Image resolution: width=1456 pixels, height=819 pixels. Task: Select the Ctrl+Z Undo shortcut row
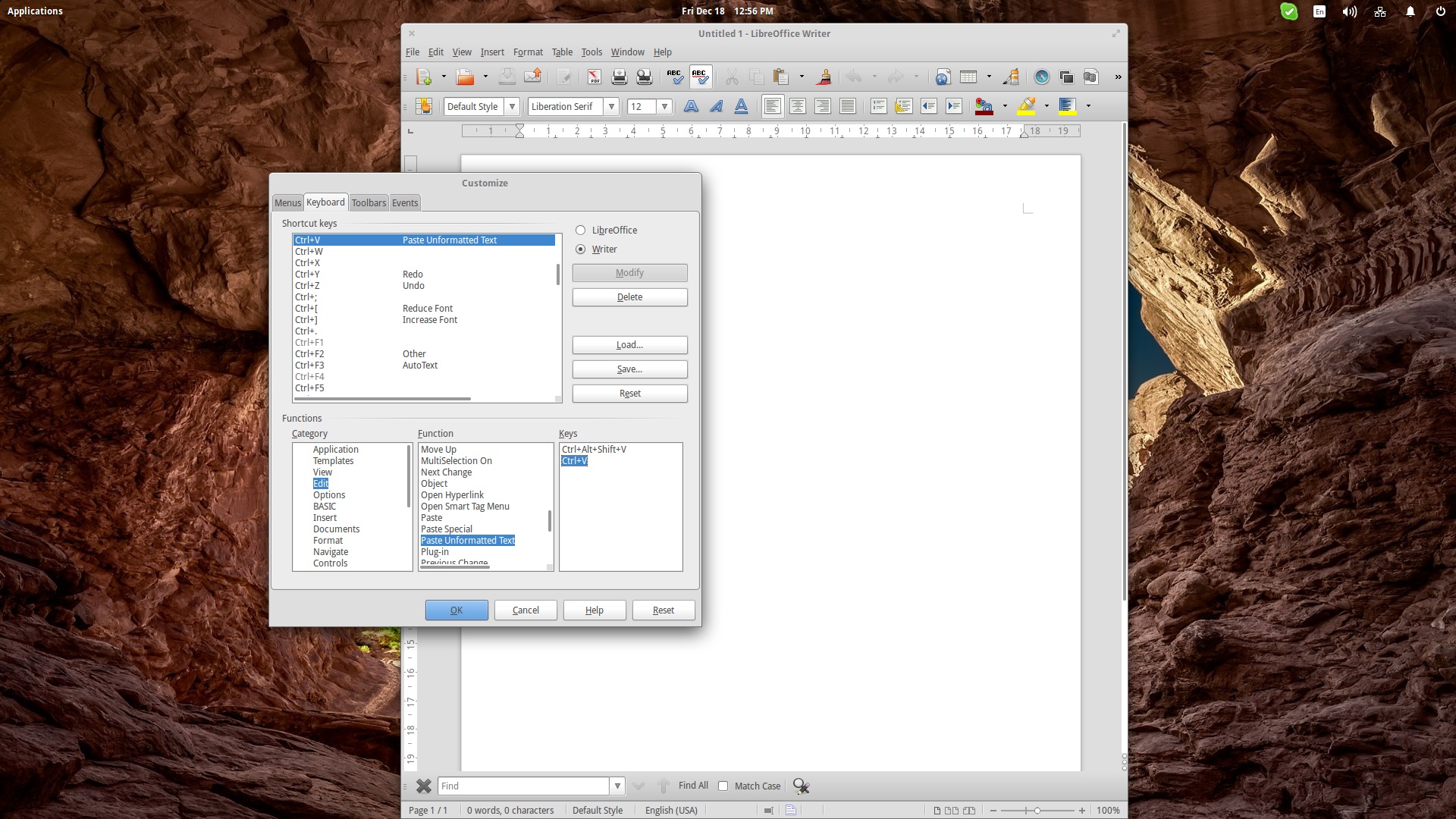tap(424, 286)
